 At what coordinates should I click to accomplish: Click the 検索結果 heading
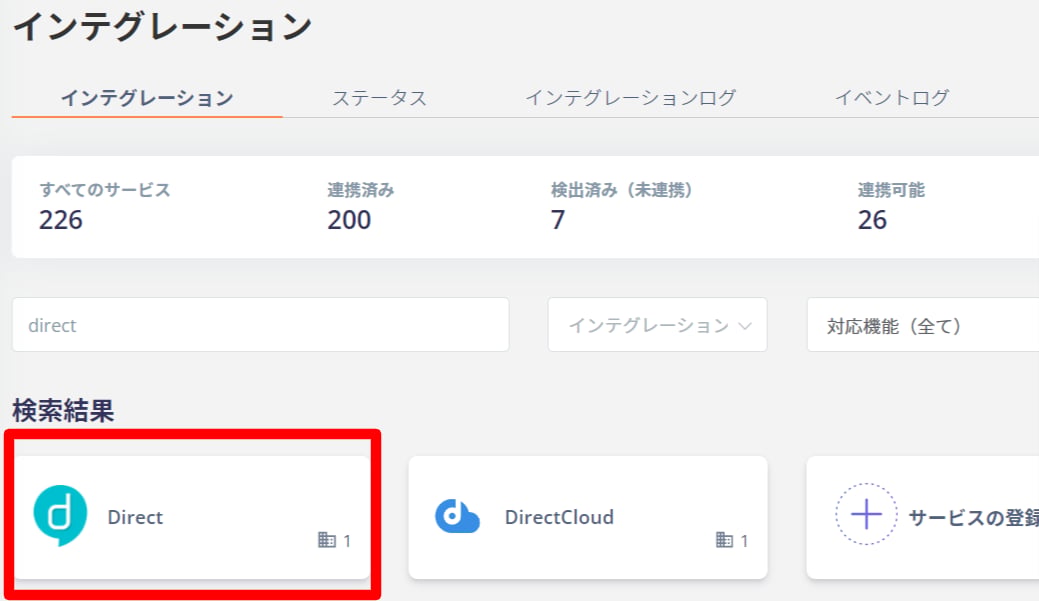(x=63, y=411)
